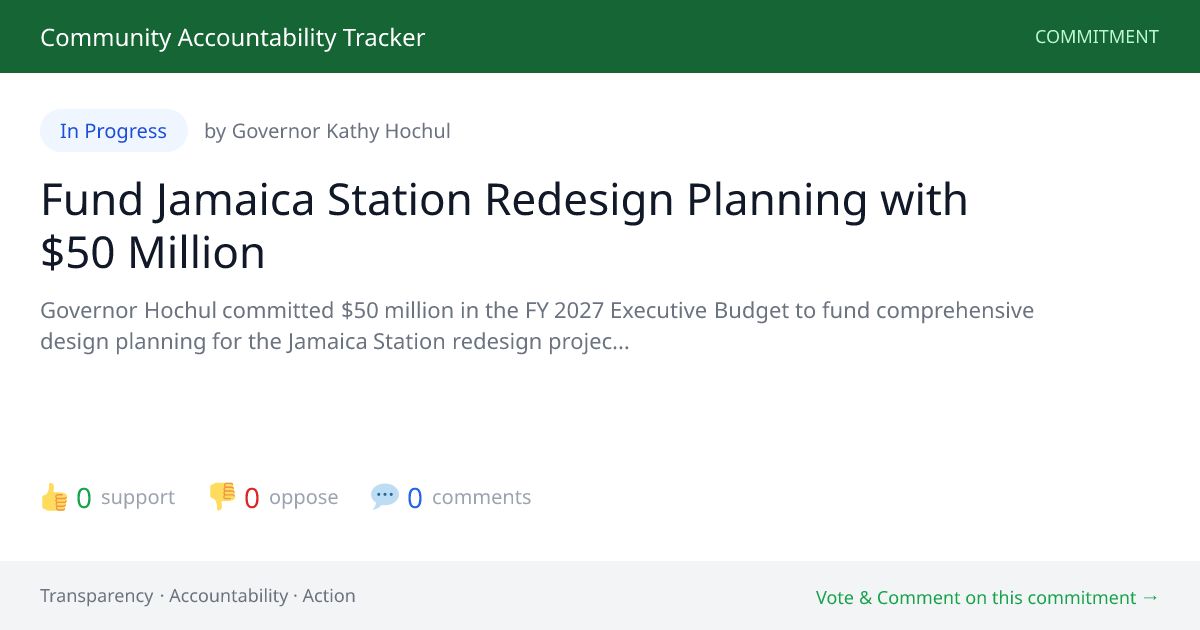Click the speech bubble comments icon

click(x=385, y=497)
